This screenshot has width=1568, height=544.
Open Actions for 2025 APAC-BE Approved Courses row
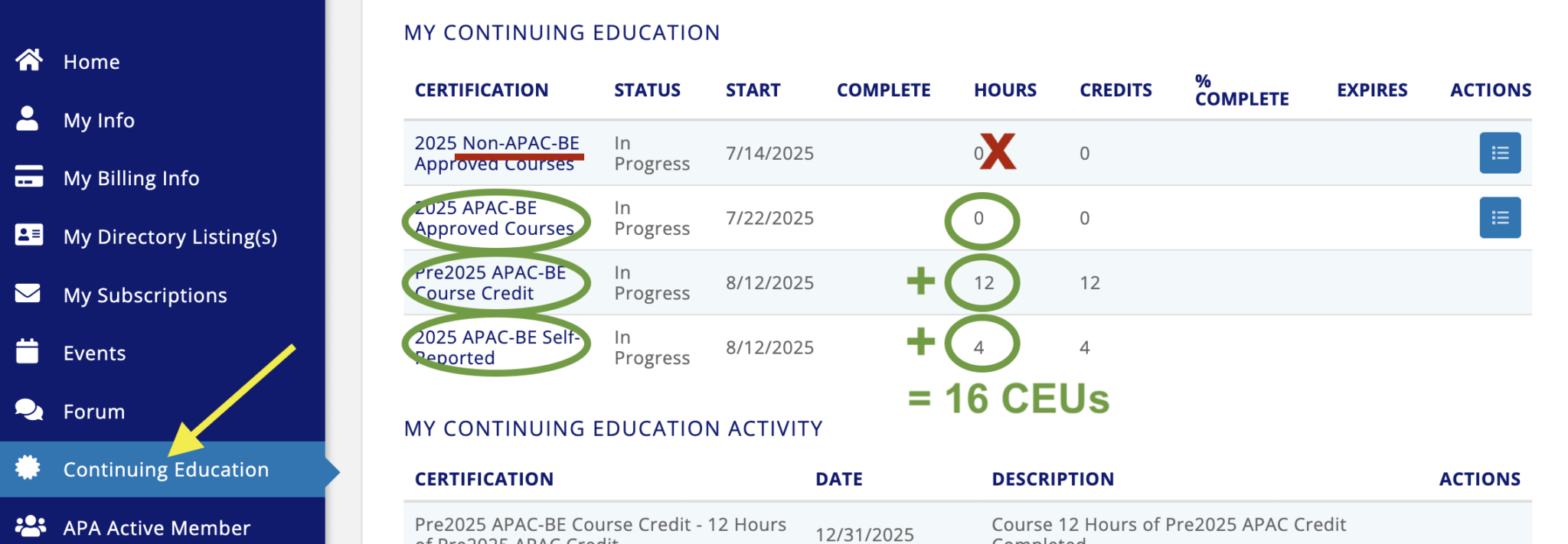pyautogui.click(x=1500, y=217)
